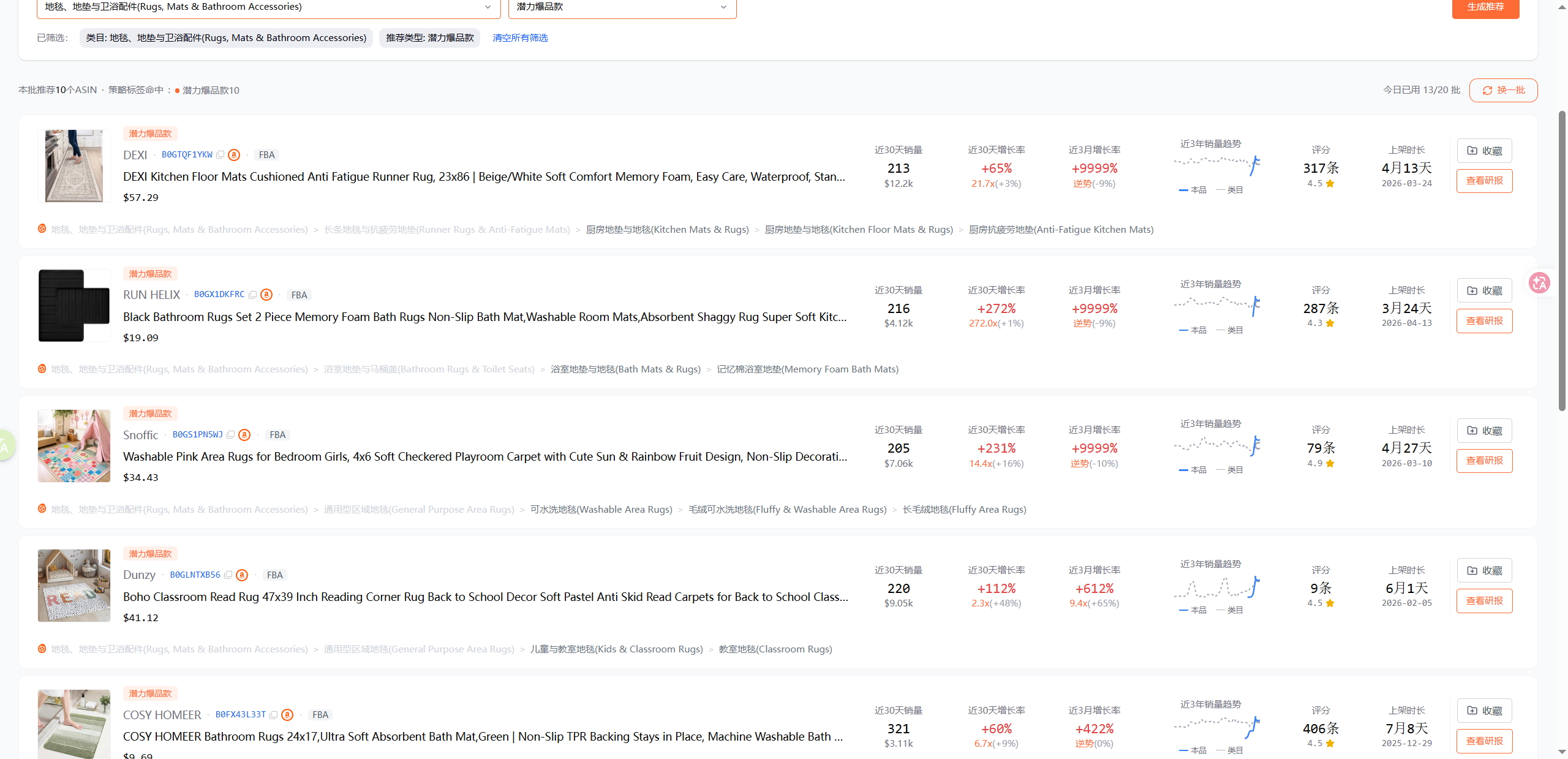The height and width of the screenshot is (759, 1568).
Task: Click 查看研报 for the DEXI product
Action: [x=1484, y=181]
